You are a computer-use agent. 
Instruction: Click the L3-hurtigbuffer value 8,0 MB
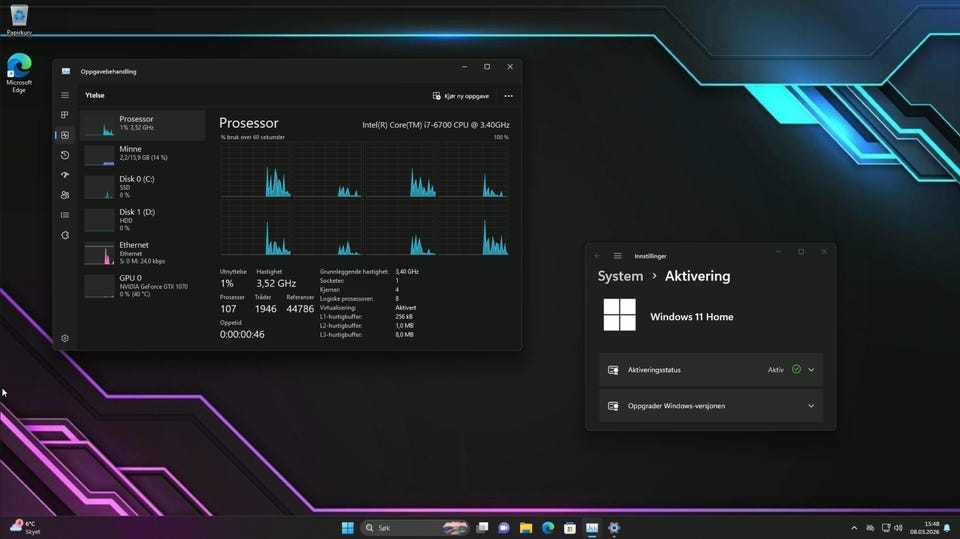pyautogui.click(x=404, y=334)
